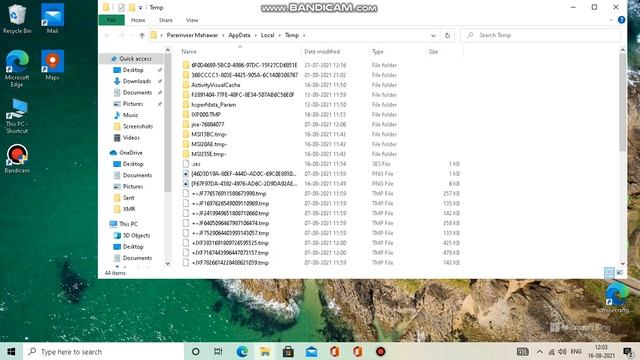This screenshot has height=360, width=640.
Task: Click the Windows Start button
Action: point(11,351)
